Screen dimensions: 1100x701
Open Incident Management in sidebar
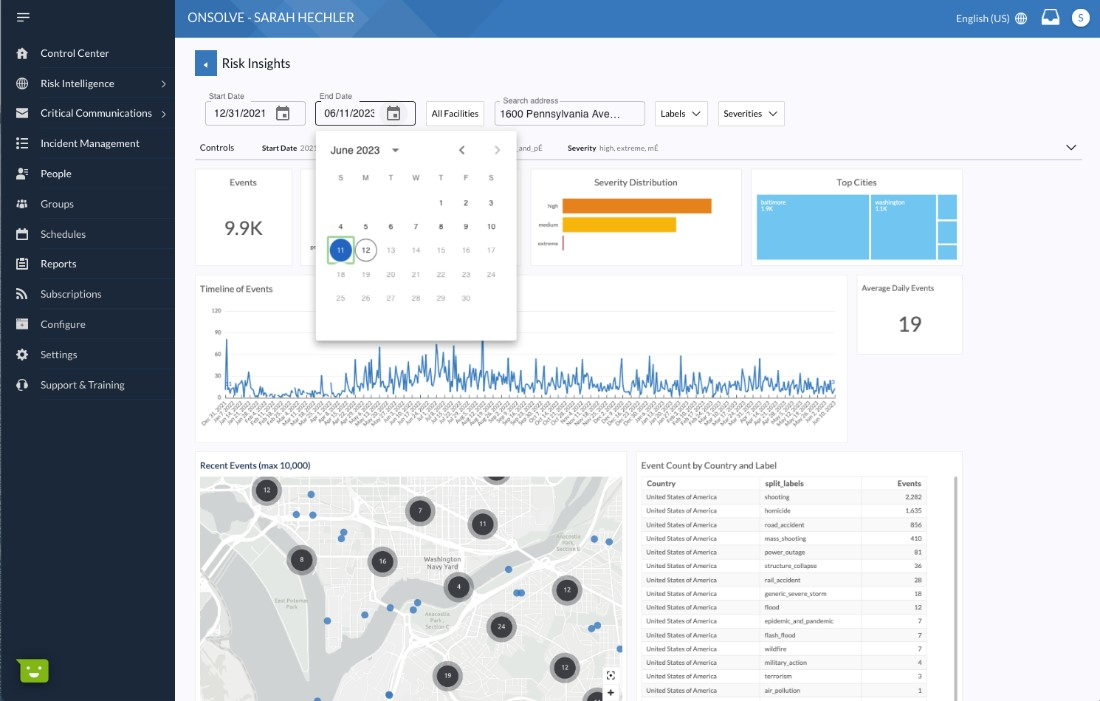pos(89,144)
